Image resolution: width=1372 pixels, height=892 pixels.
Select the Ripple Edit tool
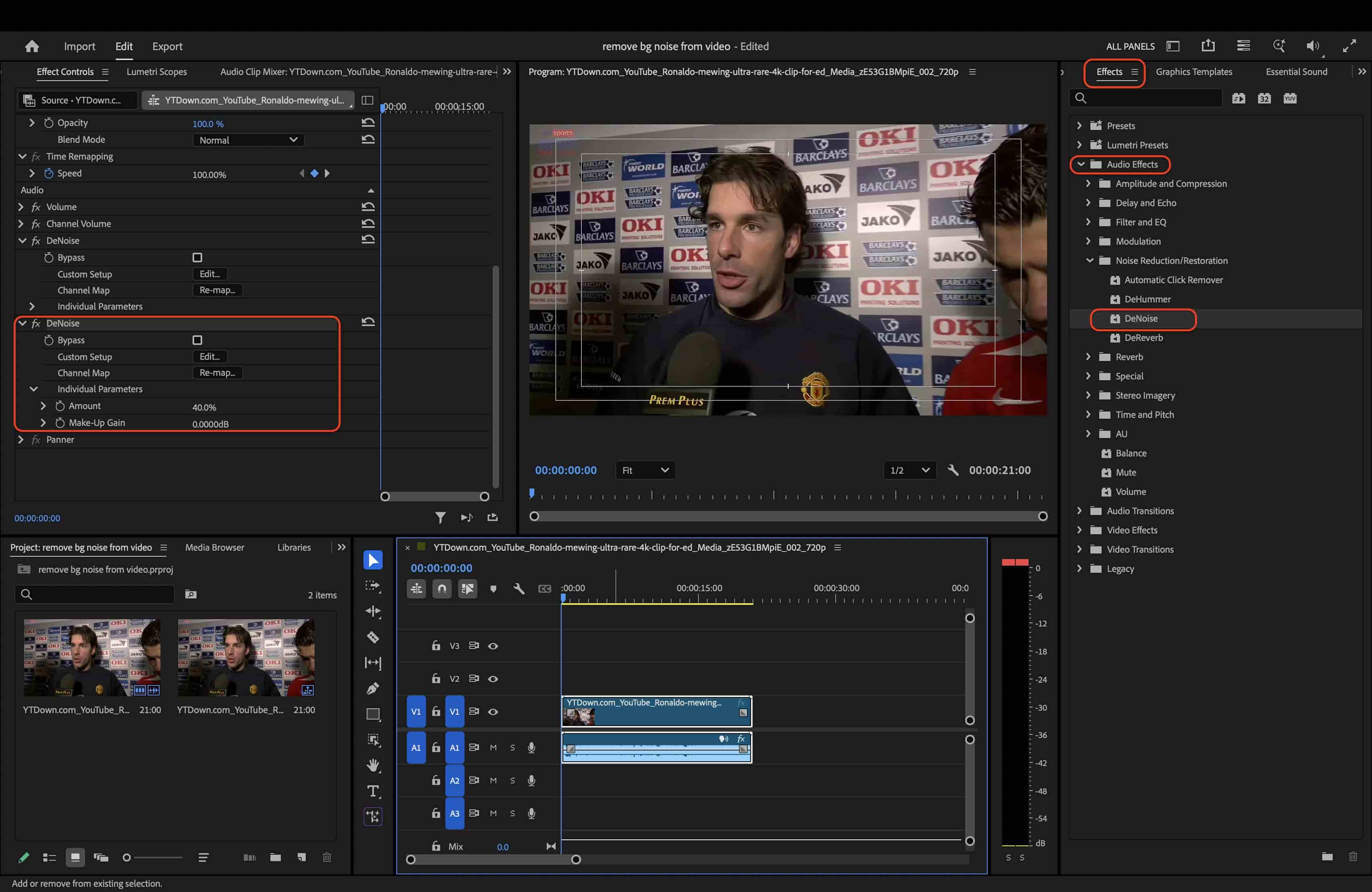click(373, 611)
